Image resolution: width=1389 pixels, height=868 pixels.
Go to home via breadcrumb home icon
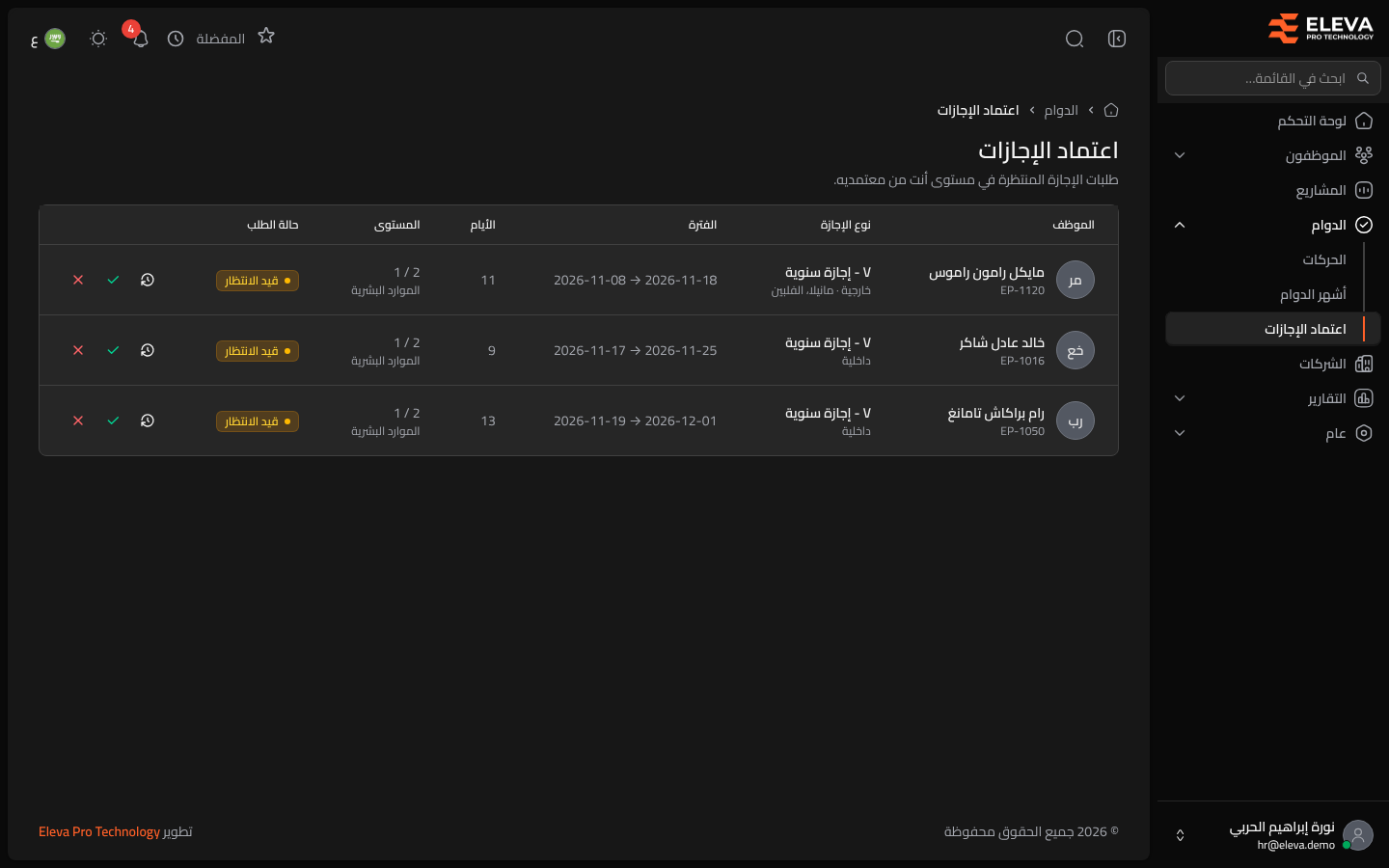1111,110
